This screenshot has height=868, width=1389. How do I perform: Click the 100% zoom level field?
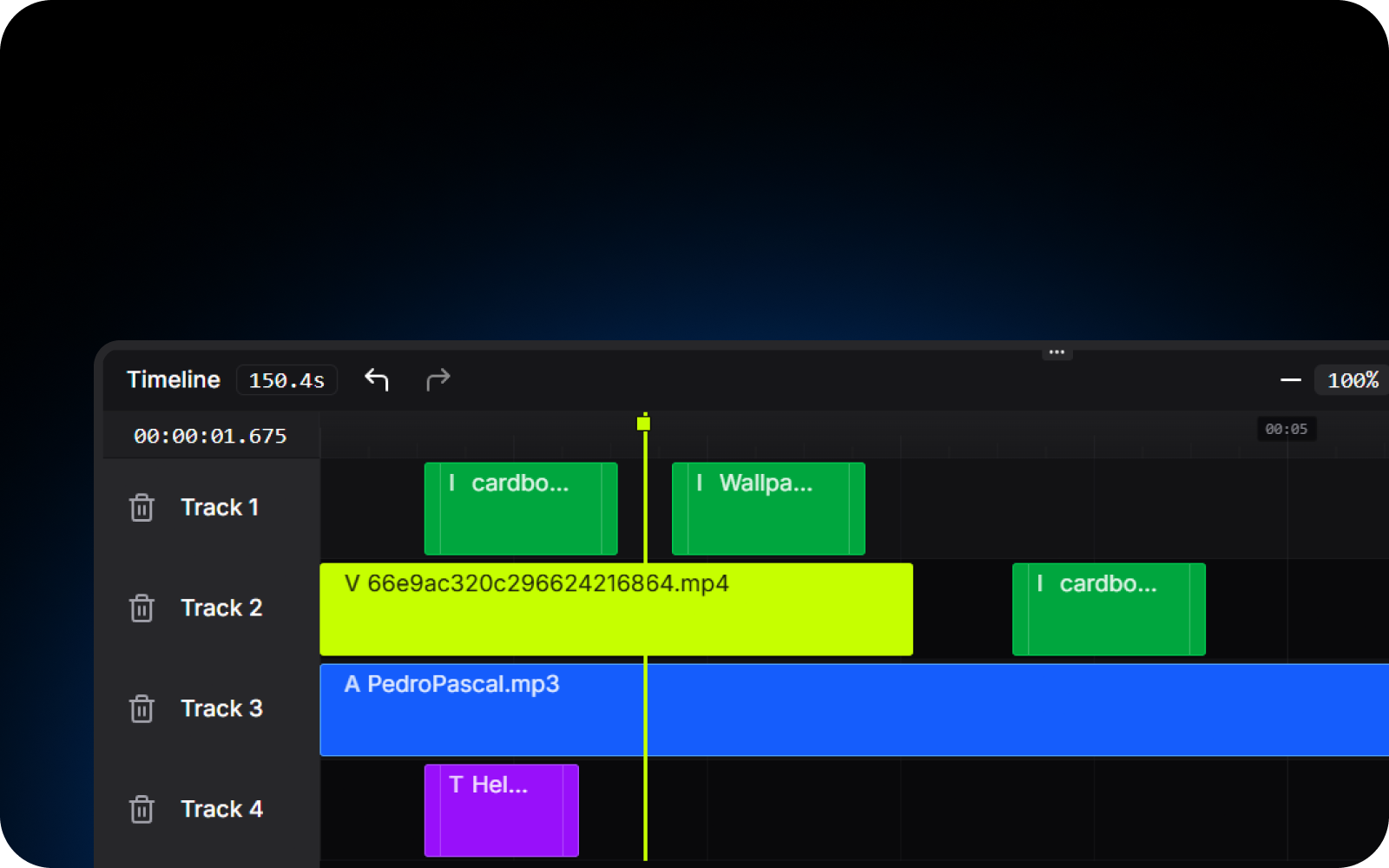point(1352,380)
